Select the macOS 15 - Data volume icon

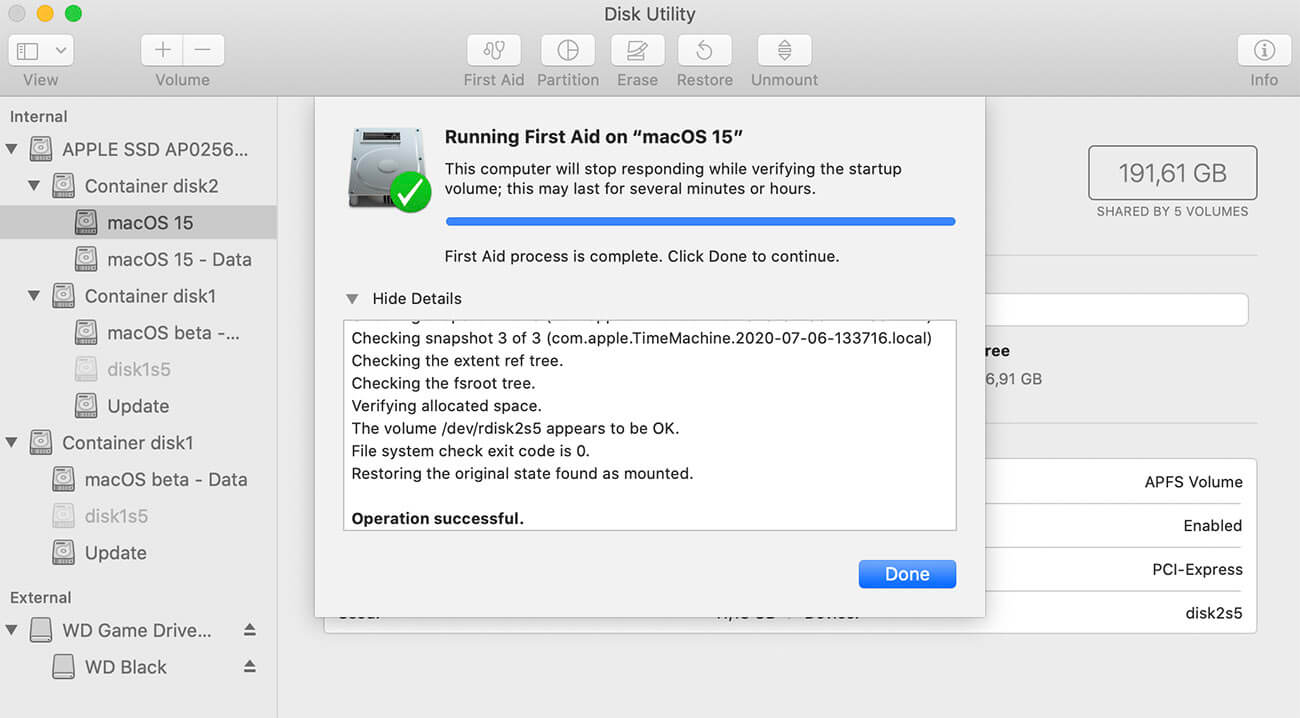[86, 259]
